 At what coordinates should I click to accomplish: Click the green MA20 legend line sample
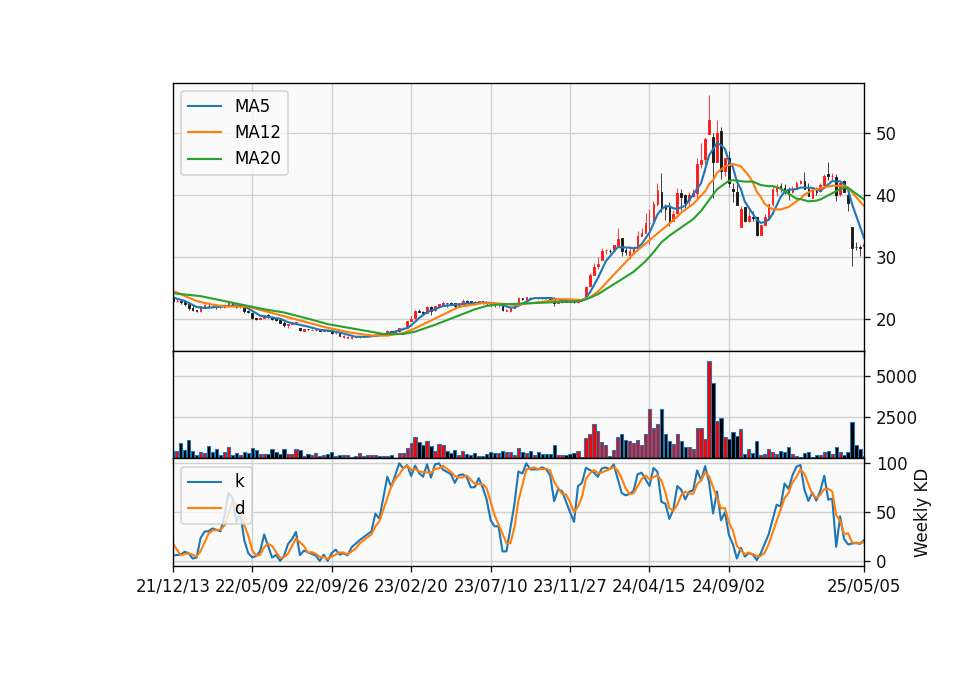coord(204,158)
